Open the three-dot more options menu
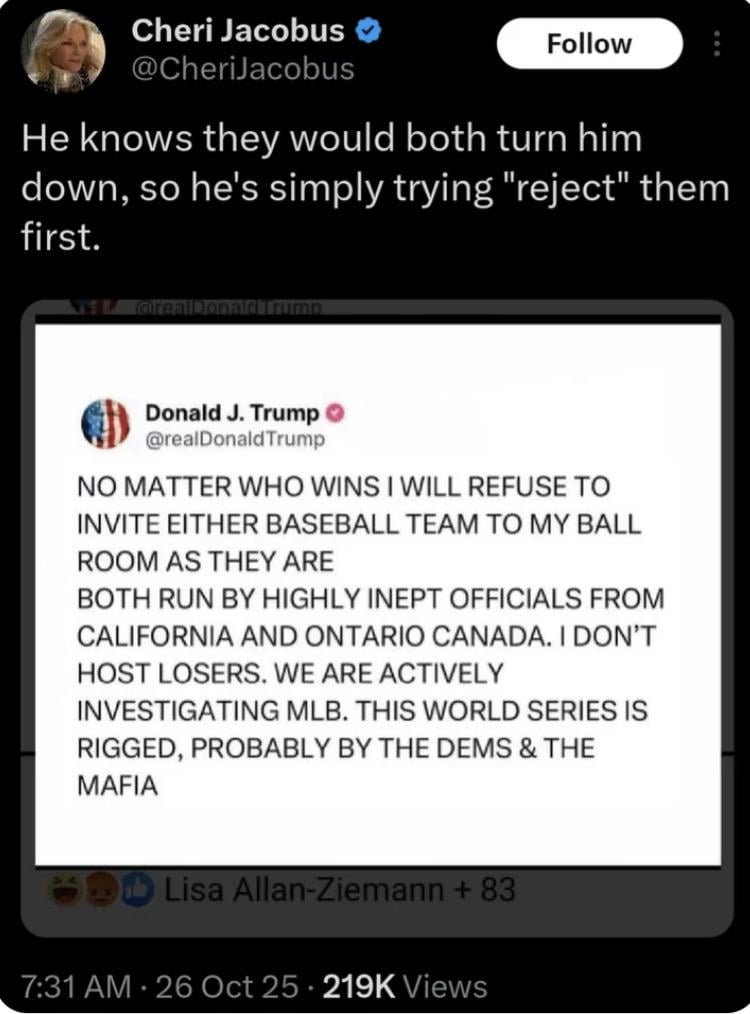750x1014 pixels. coord(714,44)
